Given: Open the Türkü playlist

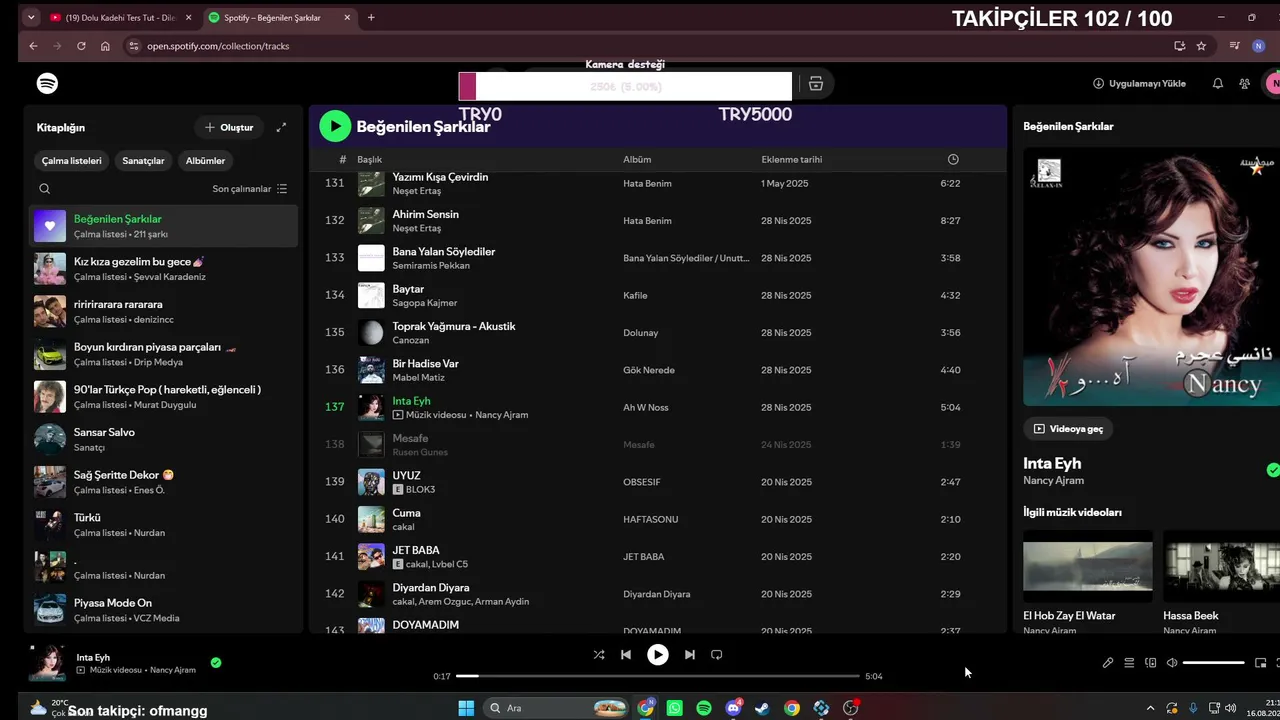Looking at the screenshot, I should (x=163, y=525).
